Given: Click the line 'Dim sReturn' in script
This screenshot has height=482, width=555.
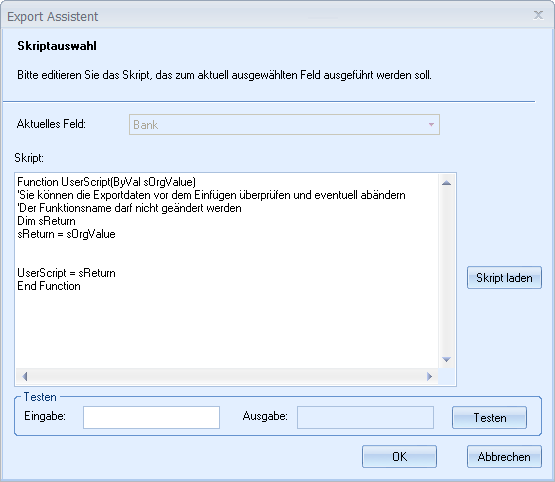Looking at the screenshot, I should [46, 221].
